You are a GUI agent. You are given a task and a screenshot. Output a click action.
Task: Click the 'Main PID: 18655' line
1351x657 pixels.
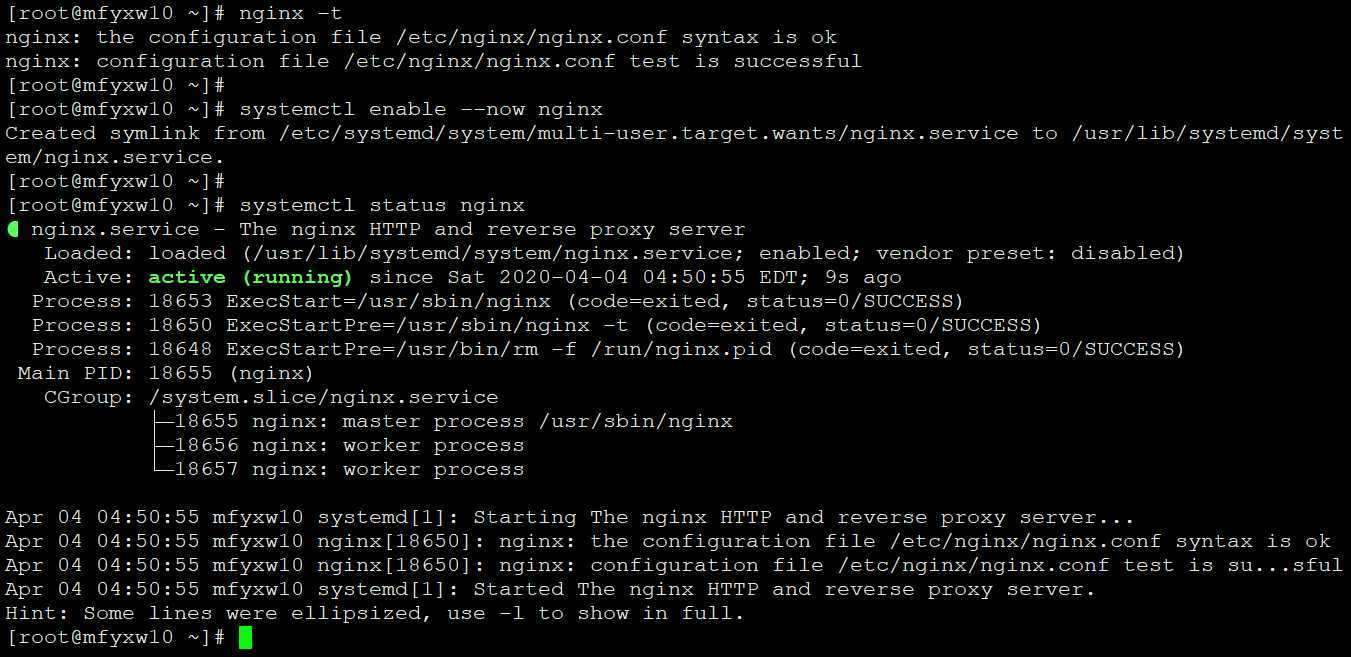coord(165,373)
